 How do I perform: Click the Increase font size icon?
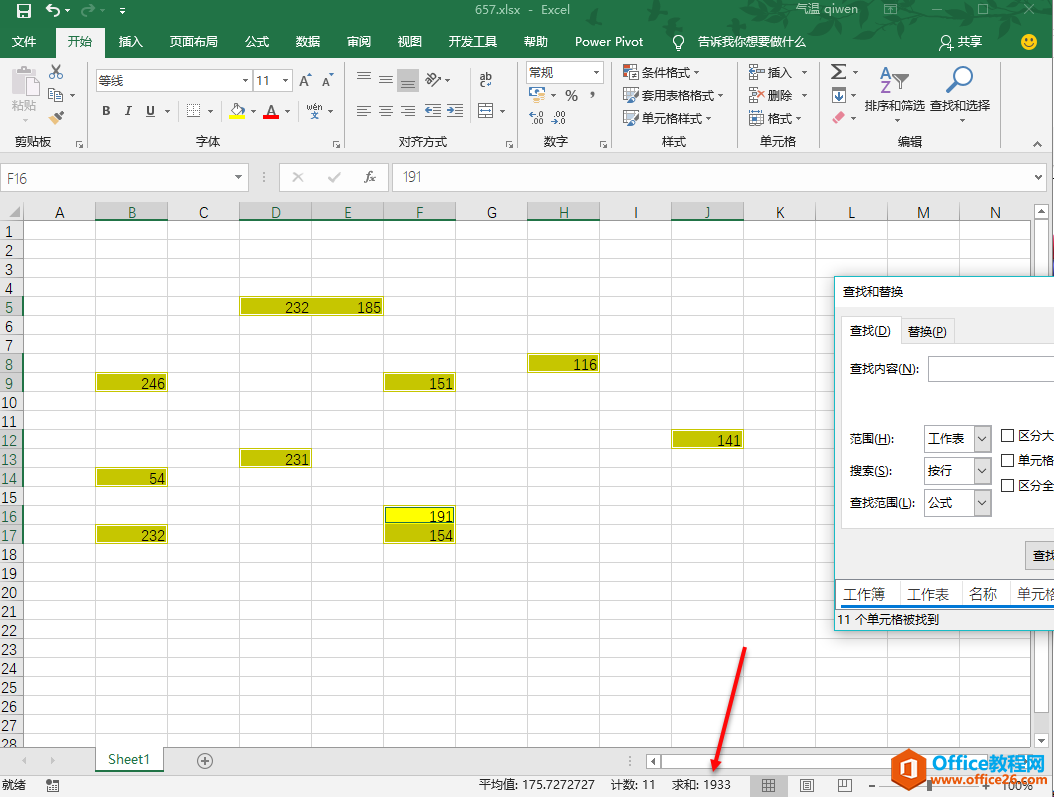305,81
